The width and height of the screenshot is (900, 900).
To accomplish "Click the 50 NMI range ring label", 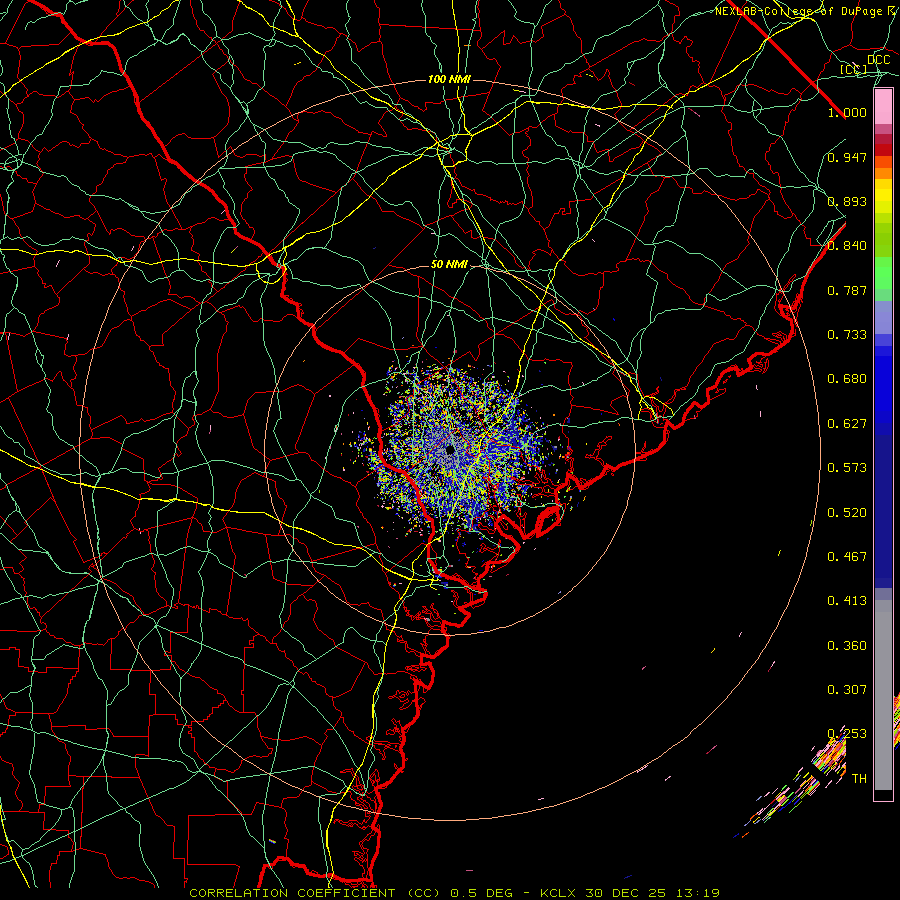I will coord(449,265).
